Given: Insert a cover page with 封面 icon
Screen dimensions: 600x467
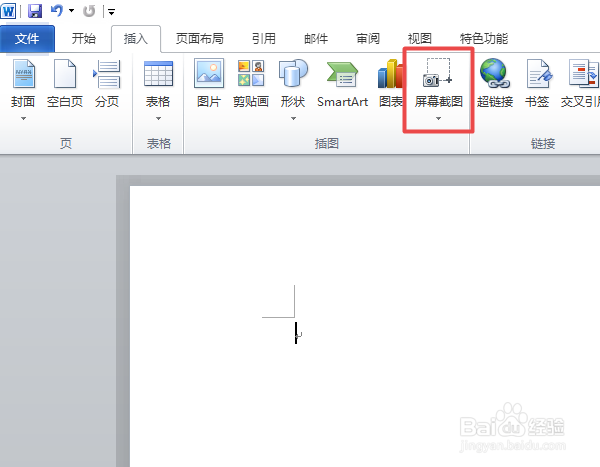Looking at the screenshot, I should point(23,74).
